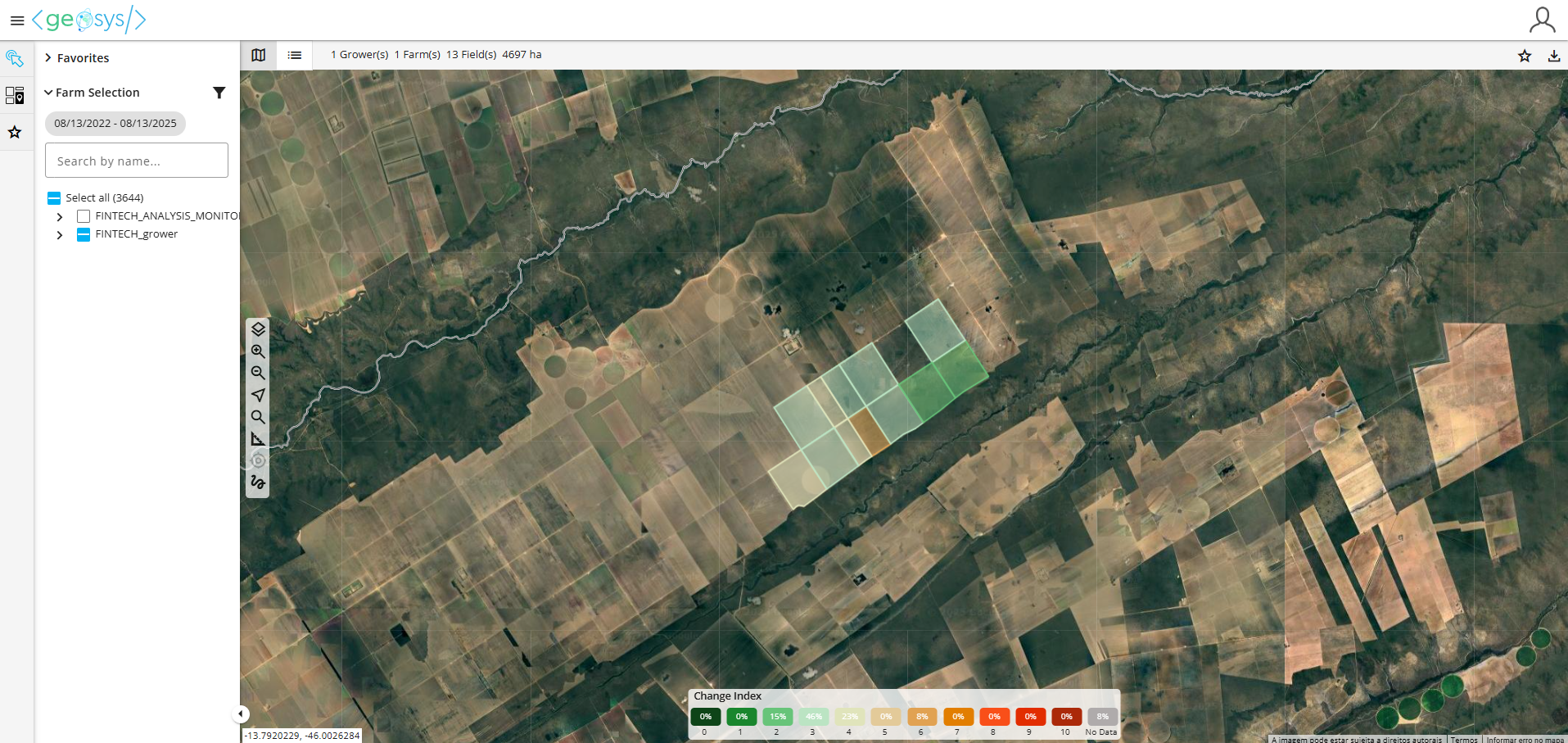Click the dashboard map widget sidebar icon
Screen dimensions: 1568x743
(15, 96)
